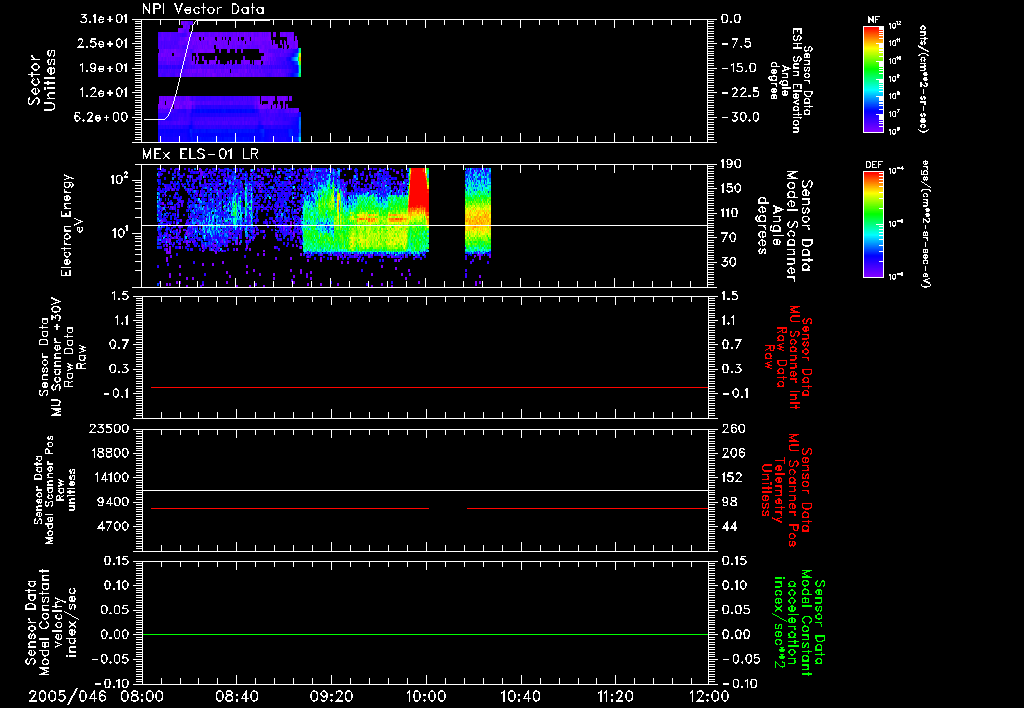Click the red 'MU Scanner Init Raw Data' label
This screenshot has width=1024, height=708.
[x=788, y=357]
